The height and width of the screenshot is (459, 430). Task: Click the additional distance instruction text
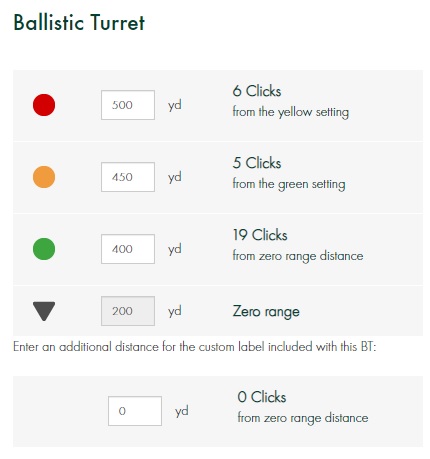(x=195, y=347)
